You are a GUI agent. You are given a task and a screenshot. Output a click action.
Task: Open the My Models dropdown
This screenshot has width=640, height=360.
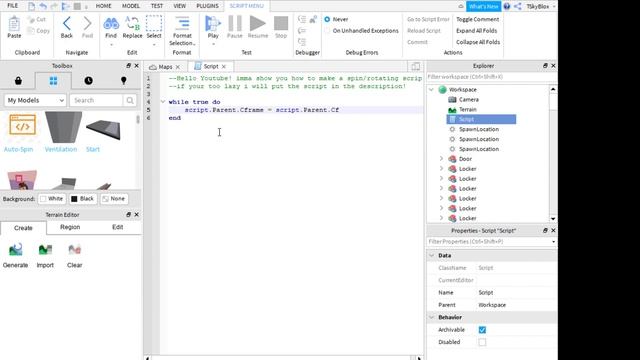click(35, 100)
